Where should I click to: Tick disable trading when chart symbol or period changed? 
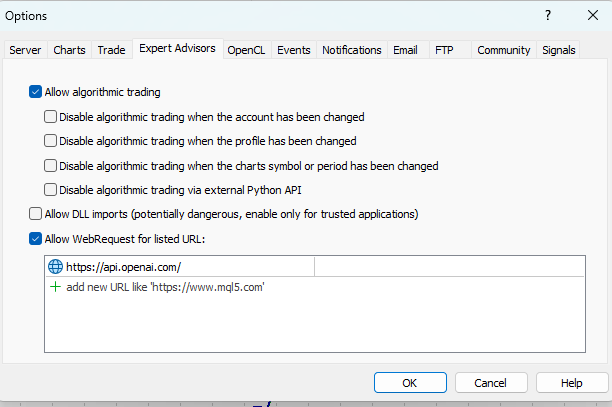coord(51,165)
